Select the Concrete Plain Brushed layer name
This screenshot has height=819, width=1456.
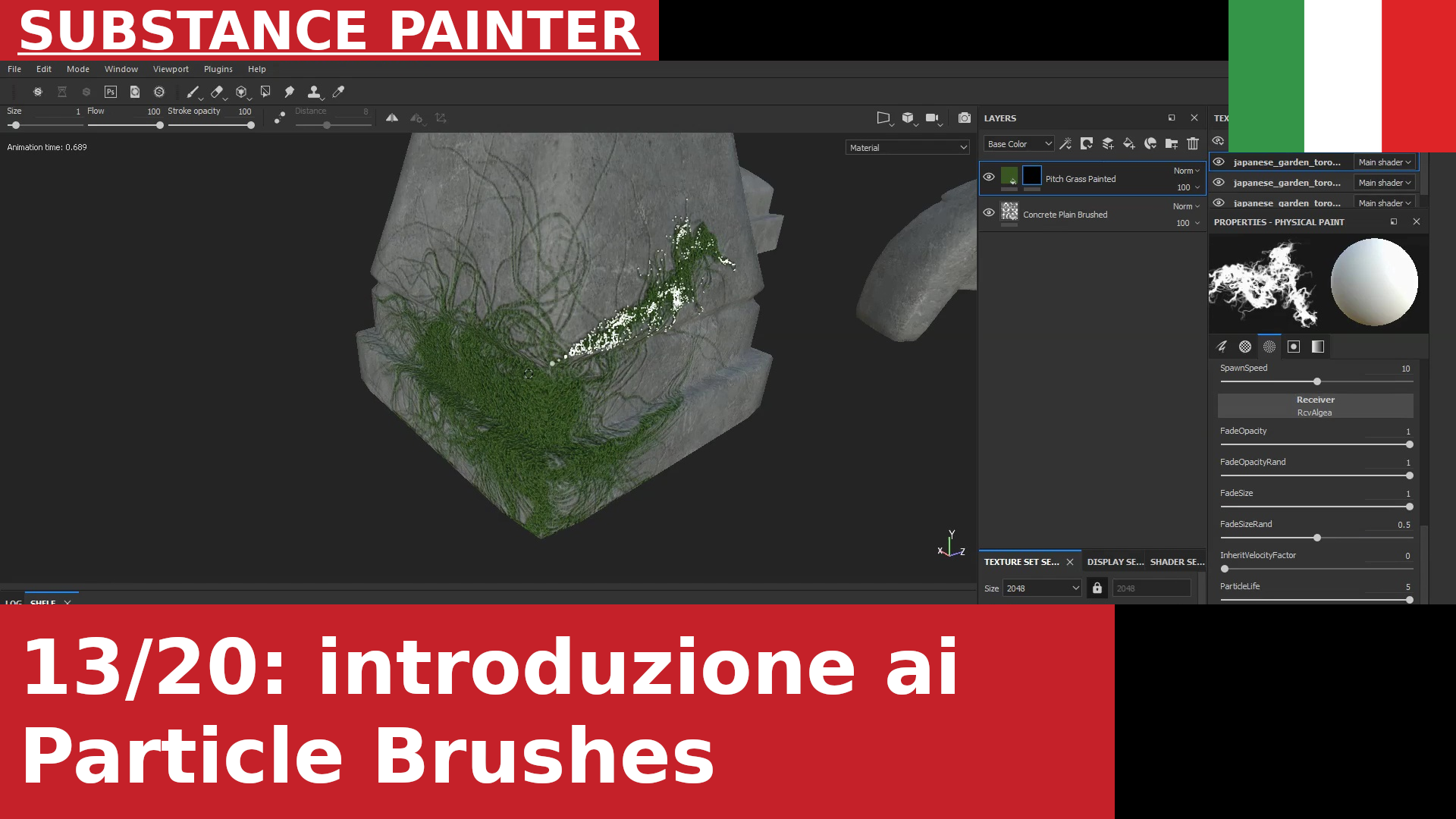click(x=1065, y=215)
